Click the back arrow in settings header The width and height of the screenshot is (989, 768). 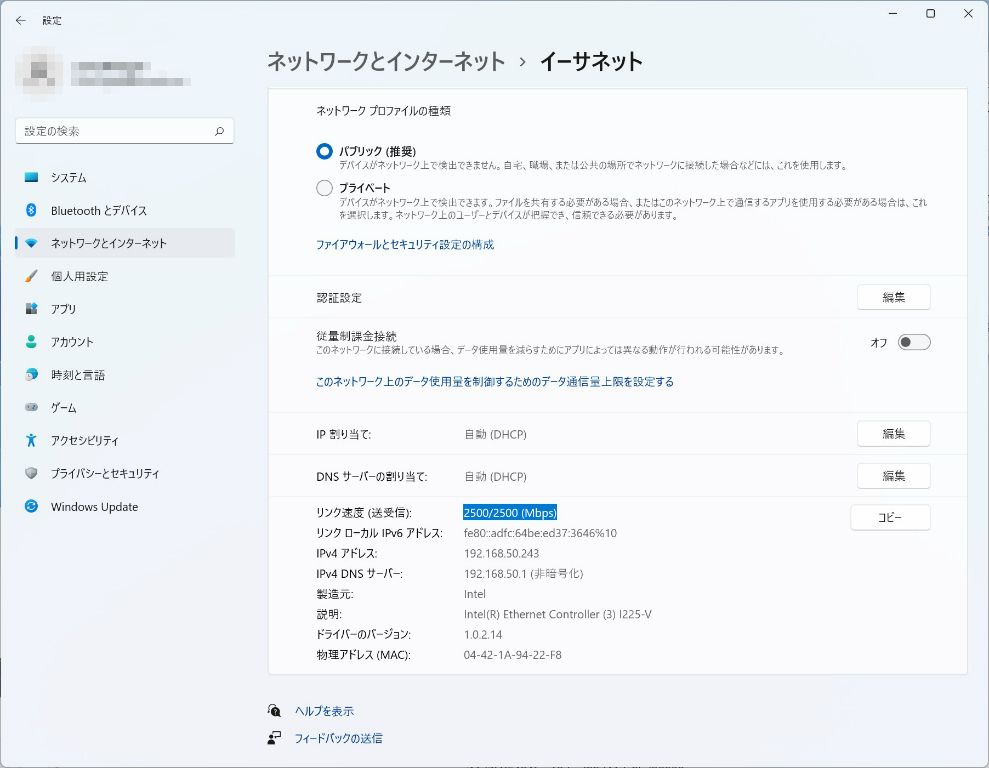pos(20,20)
